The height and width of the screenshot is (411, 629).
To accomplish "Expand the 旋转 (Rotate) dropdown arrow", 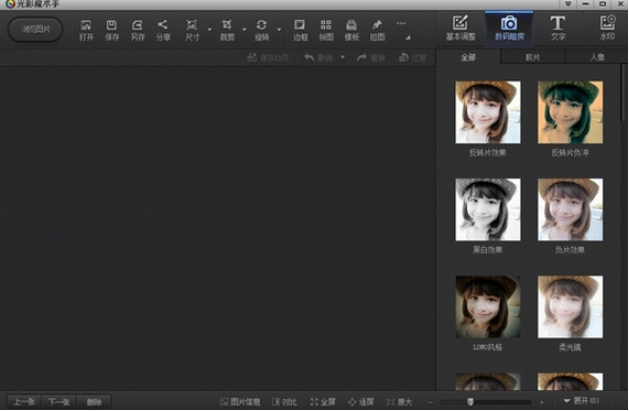I will click(x=279, y=27).
